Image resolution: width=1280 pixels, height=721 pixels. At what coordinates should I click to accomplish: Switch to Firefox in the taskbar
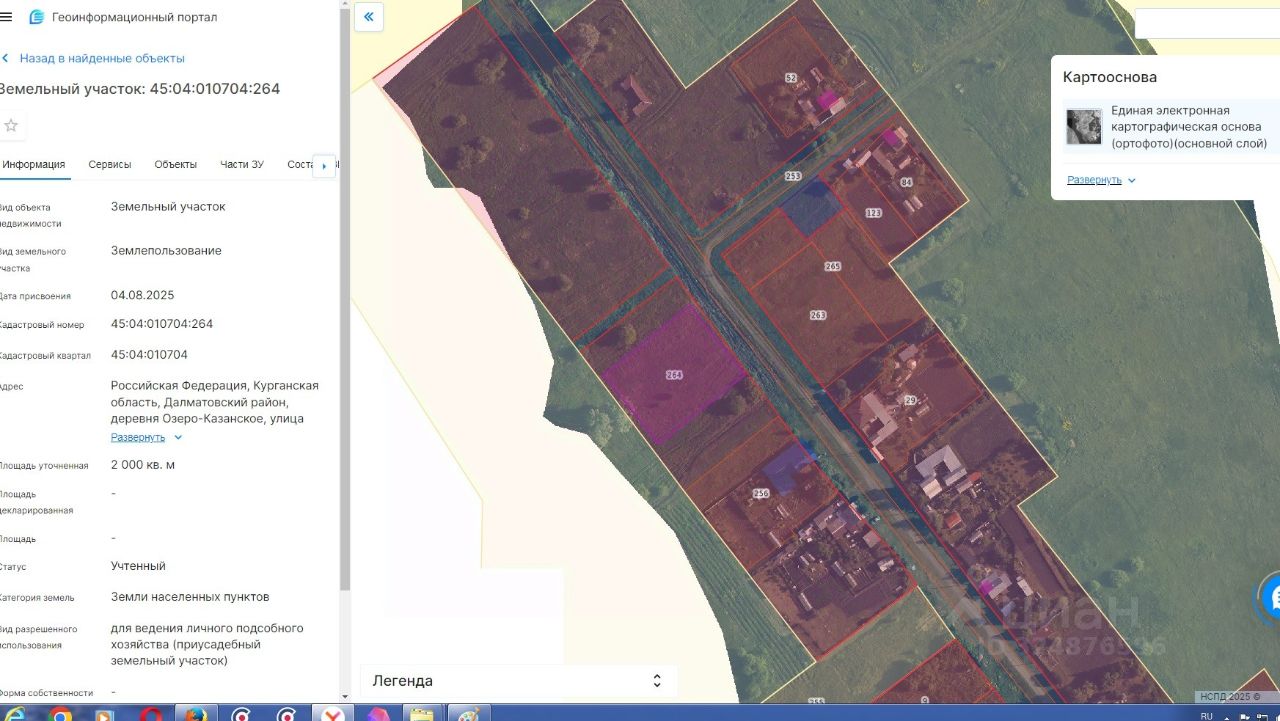pos(196,714)
